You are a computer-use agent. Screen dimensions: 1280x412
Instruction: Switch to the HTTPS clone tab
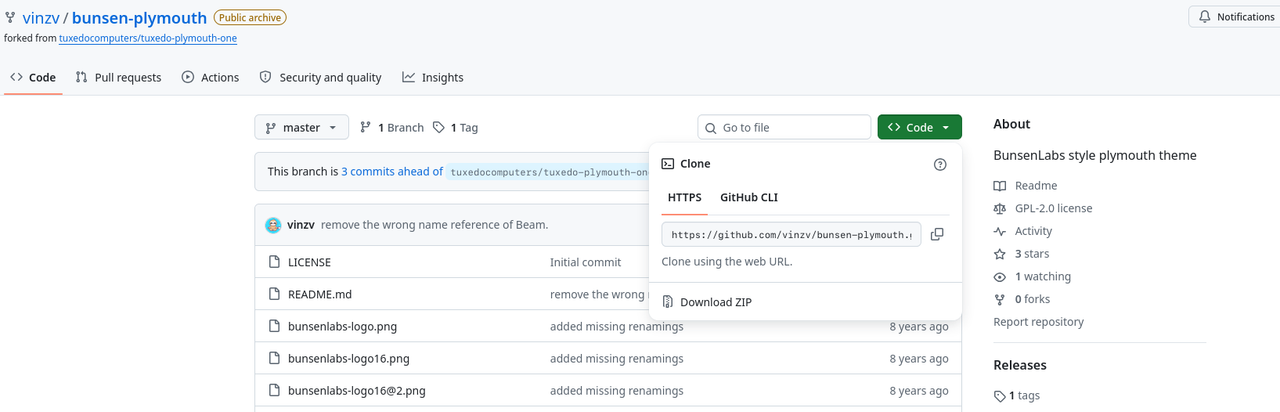(x=685, y=197)
